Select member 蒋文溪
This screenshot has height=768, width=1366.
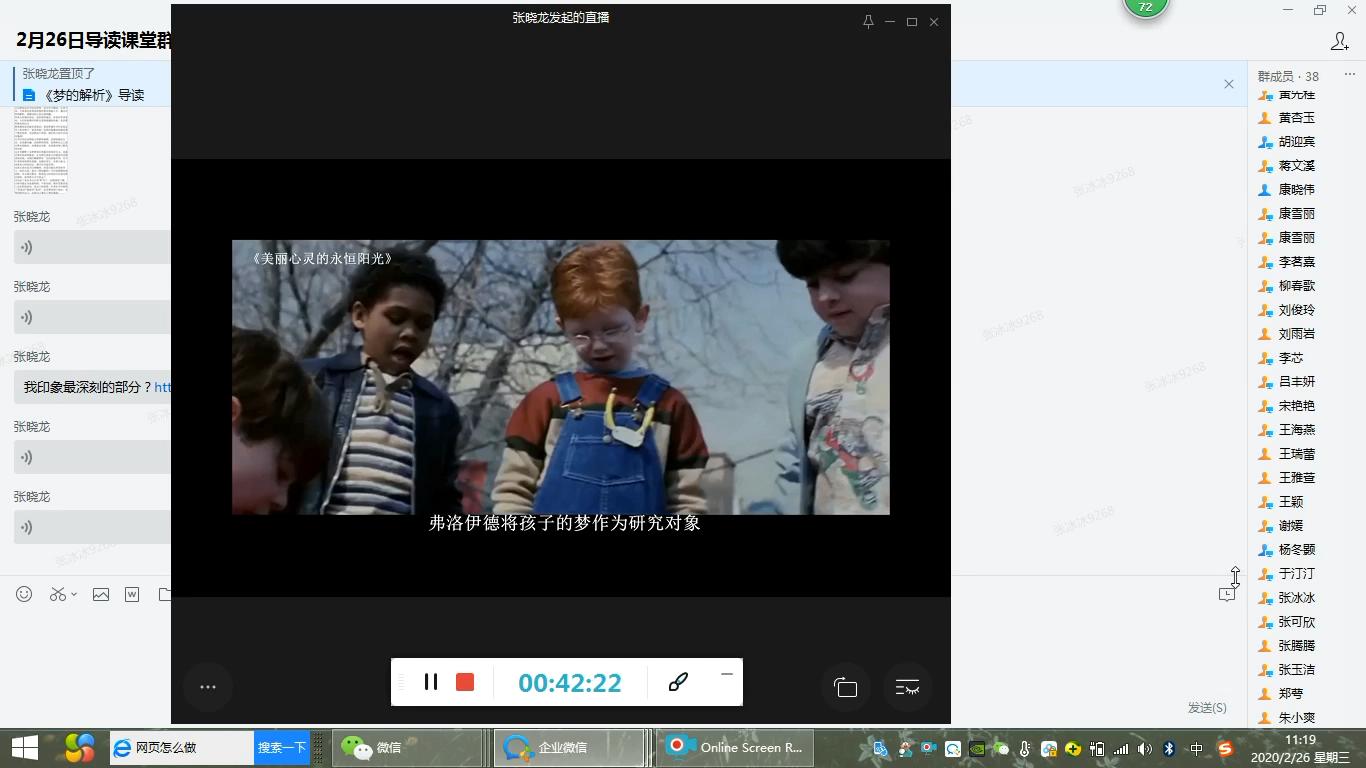1296,166
